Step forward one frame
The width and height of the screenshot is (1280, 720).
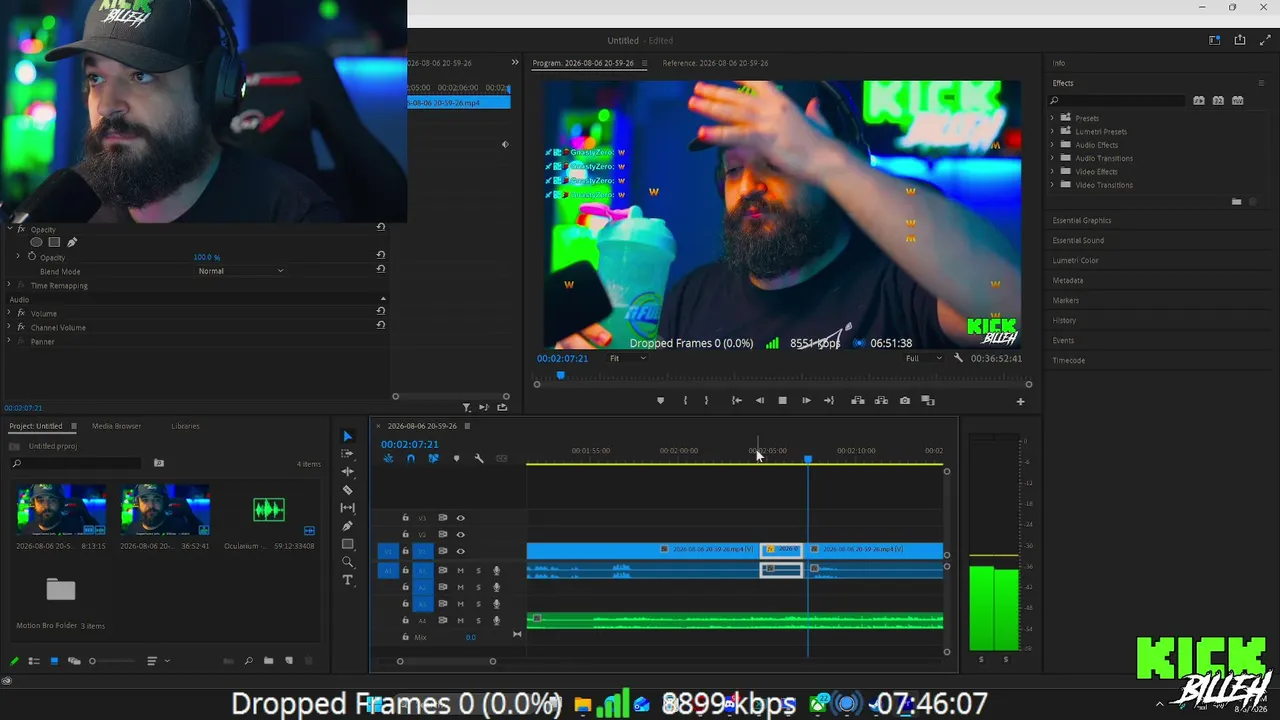coord(806,401)
